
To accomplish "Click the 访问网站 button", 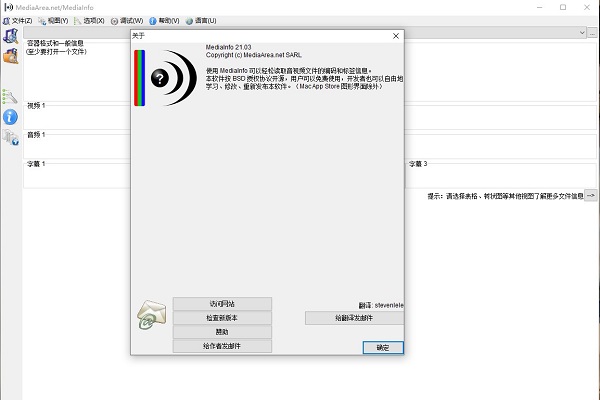I will (222, 304).
